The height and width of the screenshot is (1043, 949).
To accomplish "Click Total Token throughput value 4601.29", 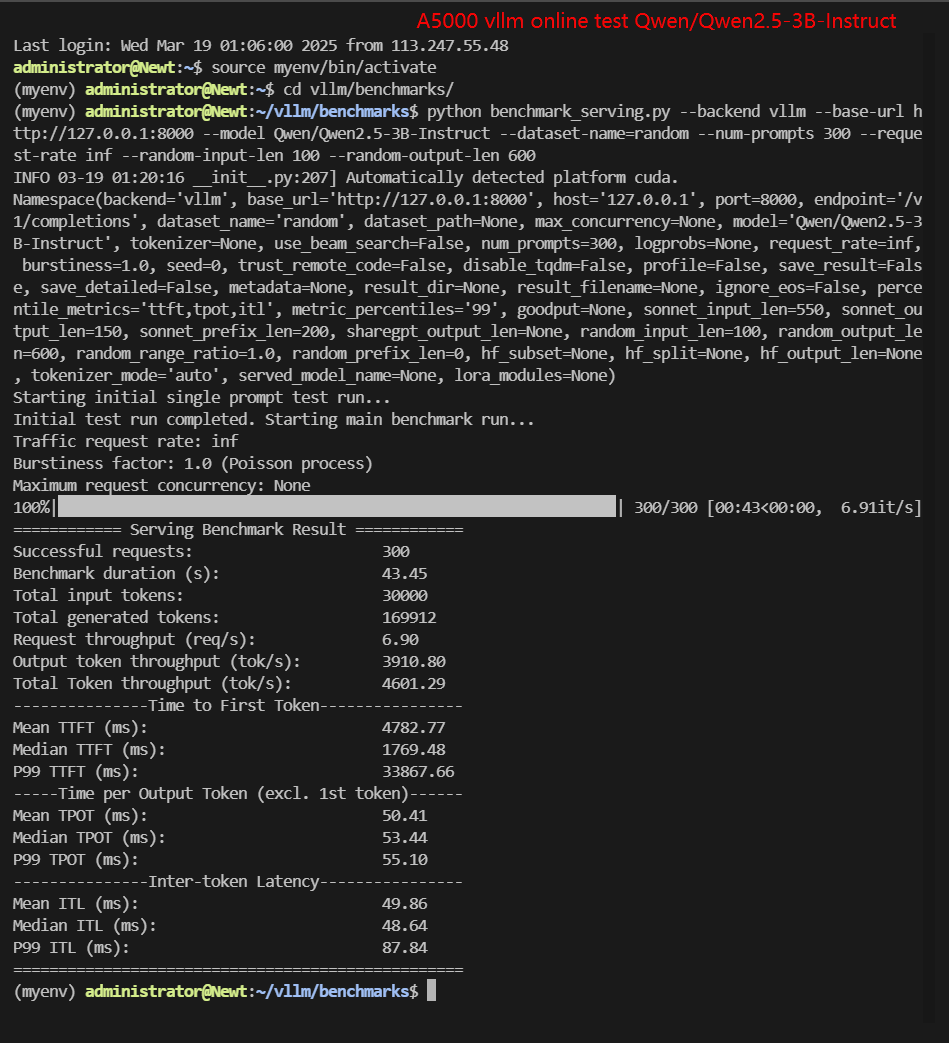I will click(x=414, y=683).
